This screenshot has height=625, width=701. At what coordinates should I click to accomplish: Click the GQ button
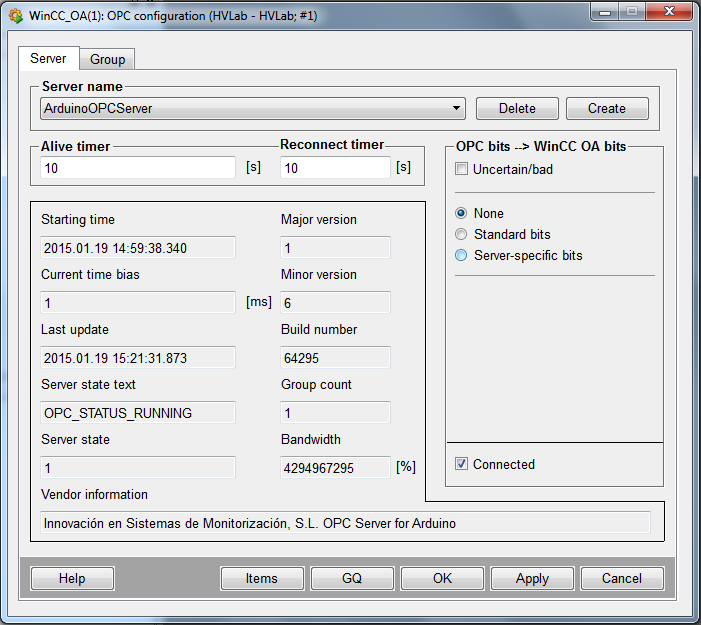(352, 579)
